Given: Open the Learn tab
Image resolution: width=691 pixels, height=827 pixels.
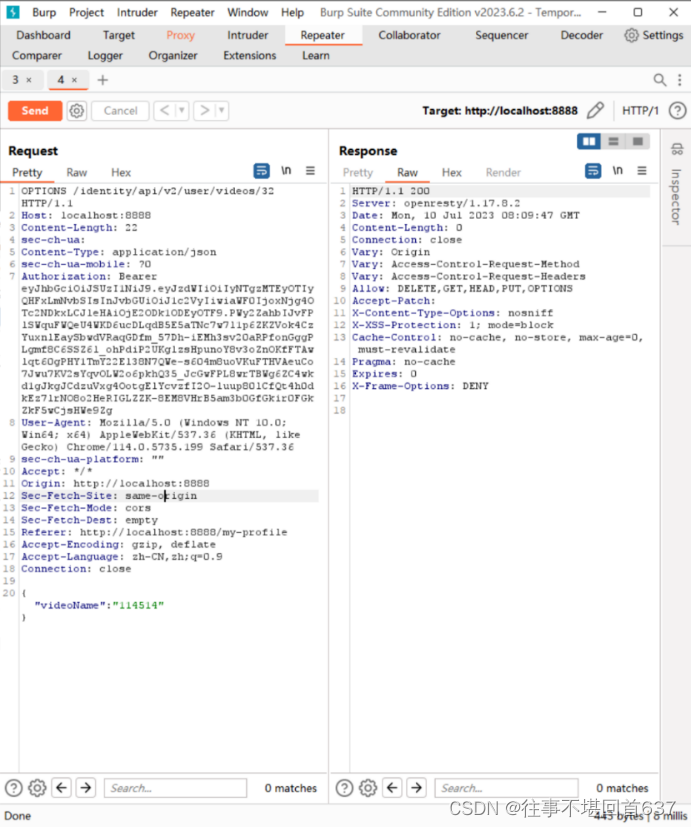Looking at the screenshot, I should point(315,55).
